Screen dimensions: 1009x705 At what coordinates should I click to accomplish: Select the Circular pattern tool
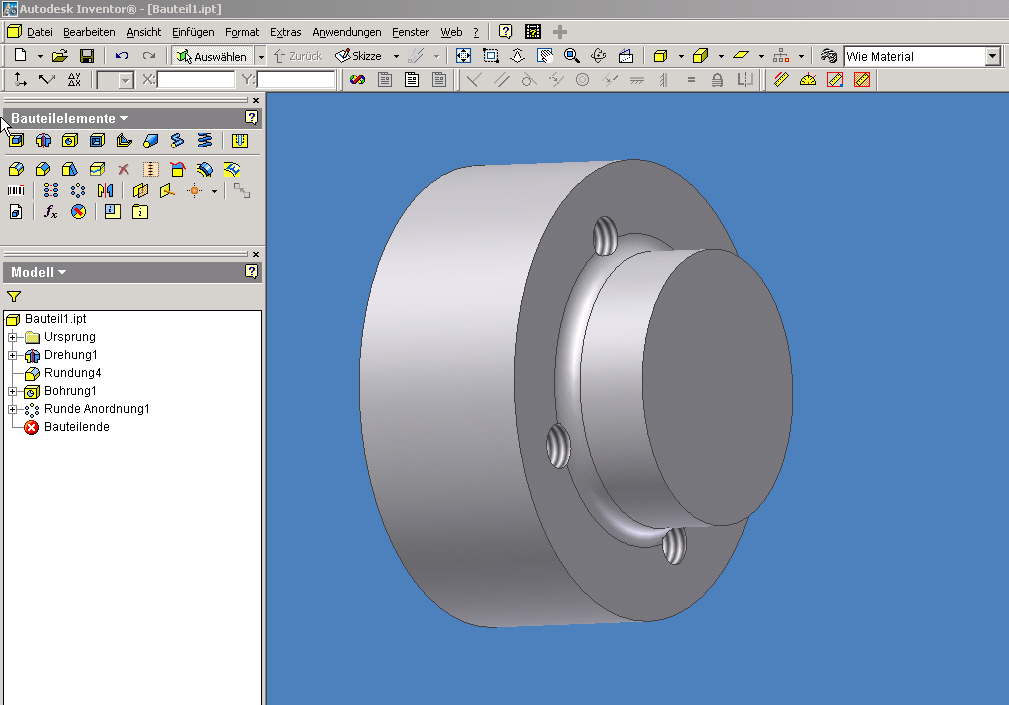pos(78,190)
